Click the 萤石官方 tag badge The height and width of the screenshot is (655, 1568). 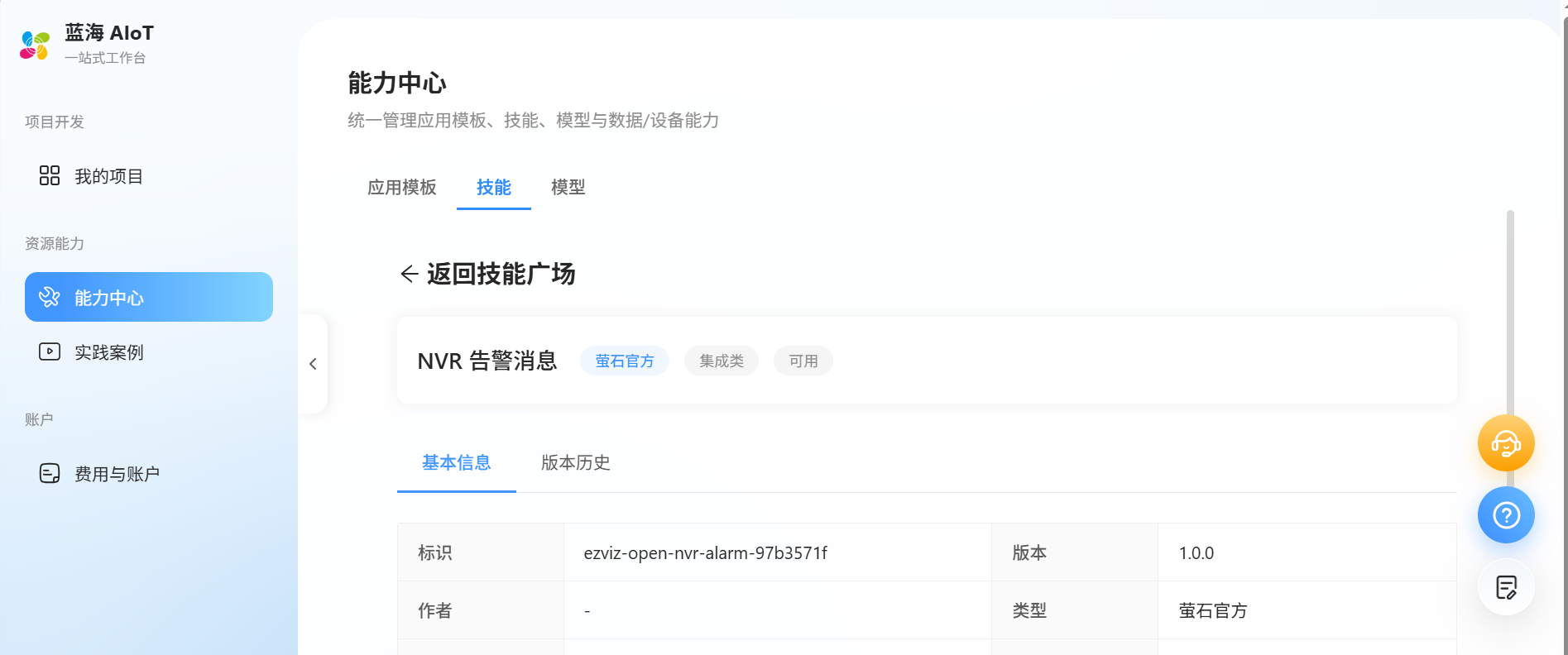click(625, 361)
